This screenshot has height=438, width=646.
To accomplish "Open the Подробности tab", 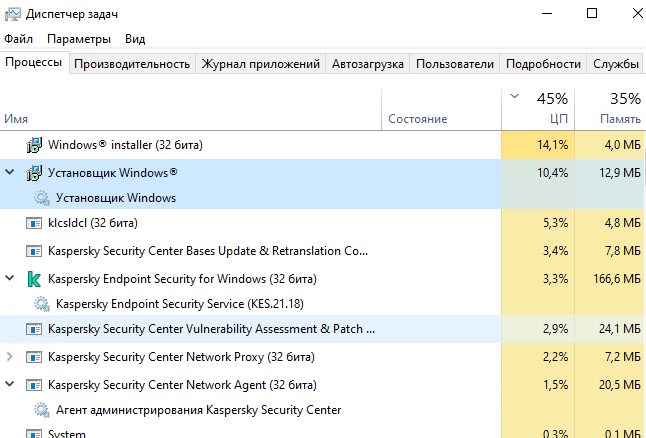I will (543, 64).
